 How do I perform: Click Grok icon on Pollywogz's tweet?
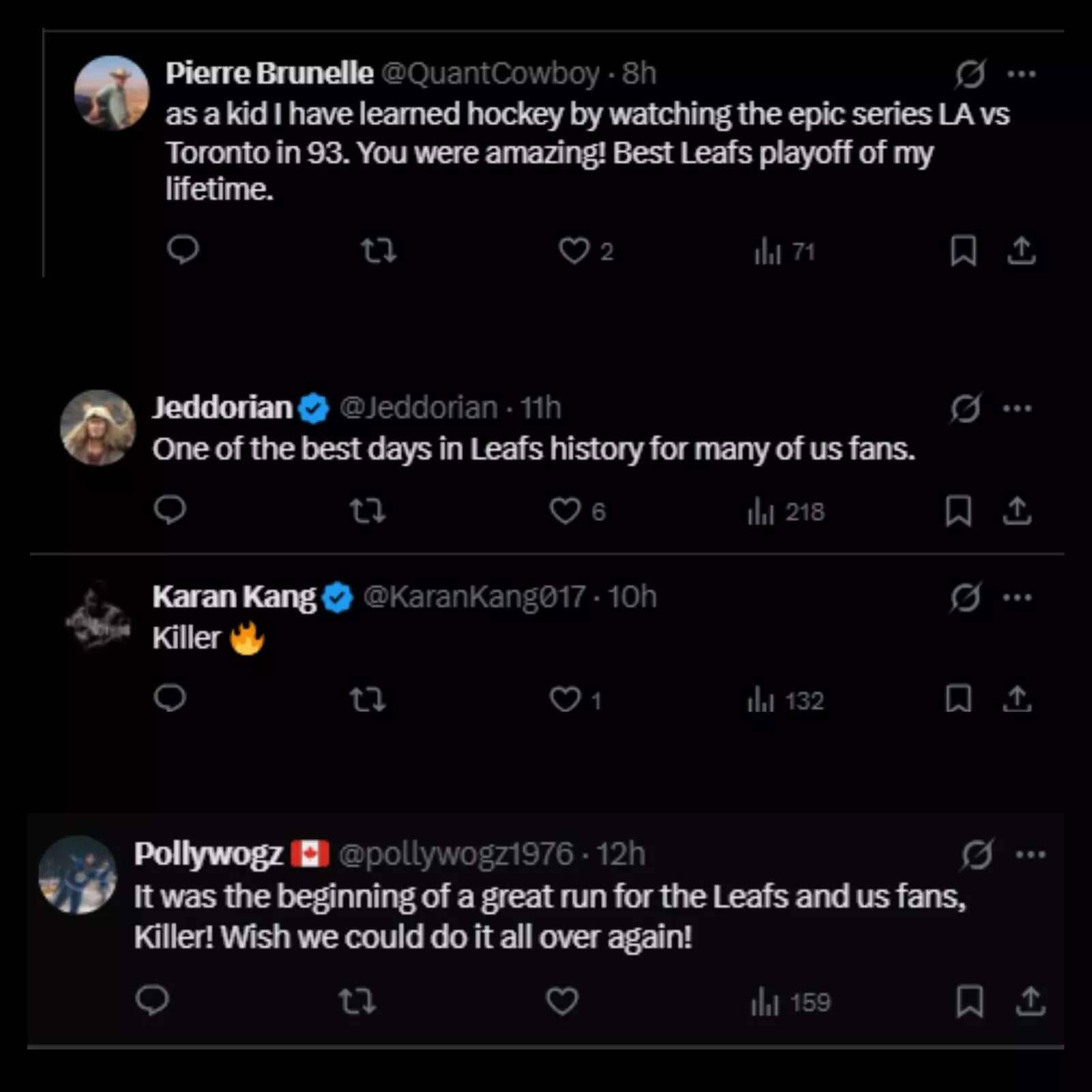tap(977, 854)
